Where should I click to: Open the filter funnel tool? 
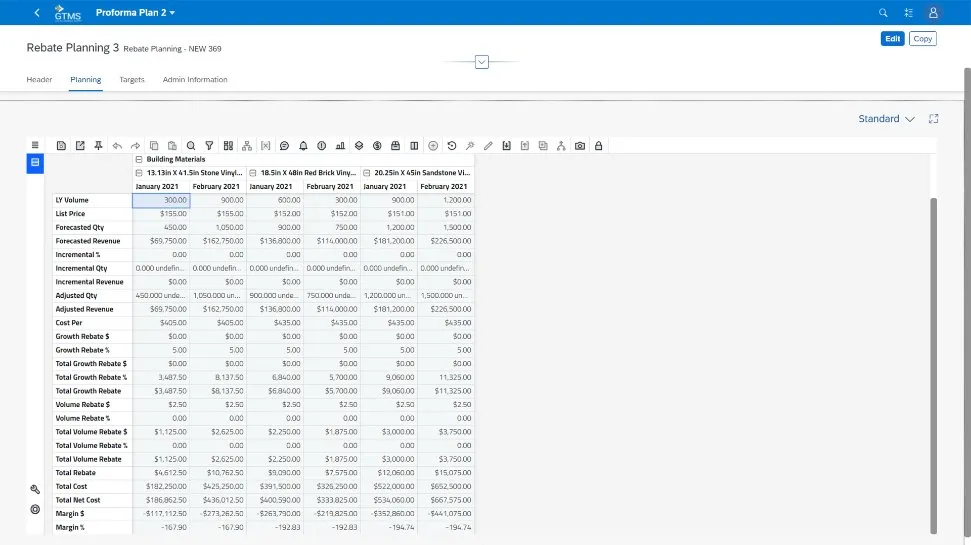pyautogui.click(x=209, y=146)
